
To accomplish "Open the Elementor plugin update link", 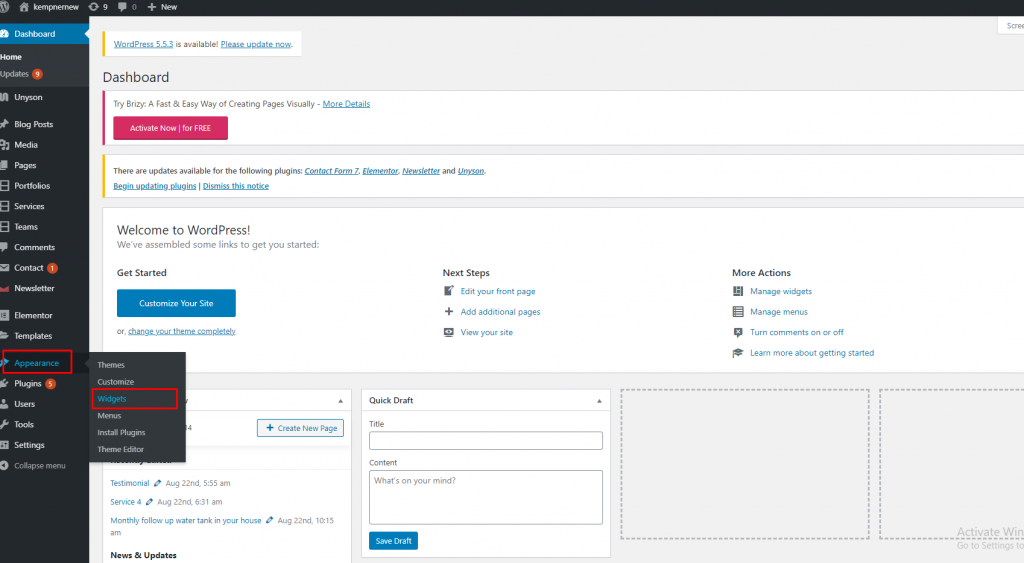I will (380, 171).
